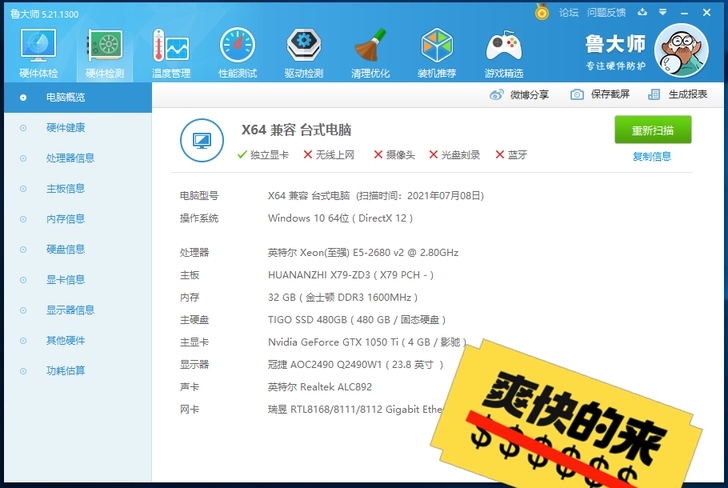Screen dimensions: 728x488
Task: Click the X64 兼容 台式电脑 heading
Action: [296, 130]
